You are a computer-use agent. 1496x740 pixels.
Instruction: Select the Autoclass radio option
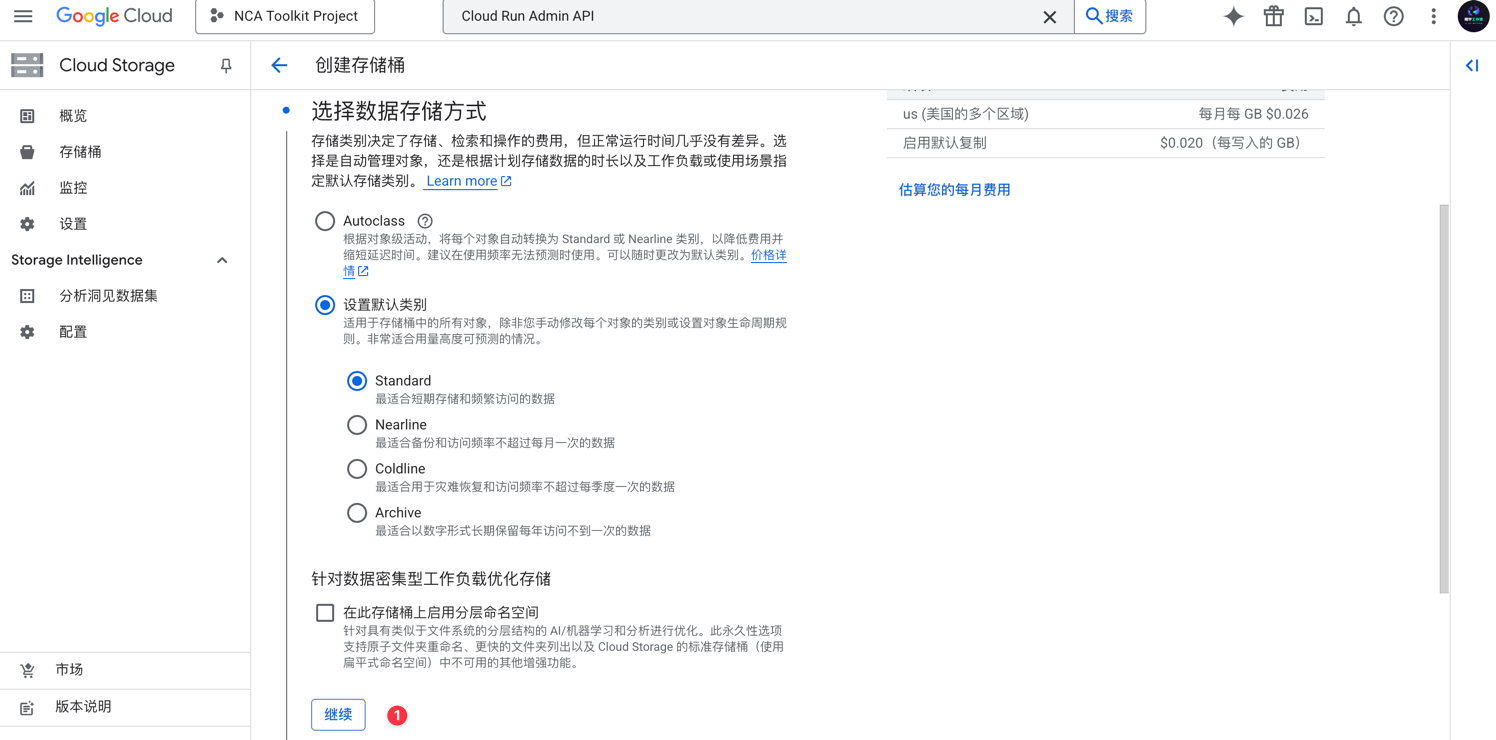click(x=324, y=221)
